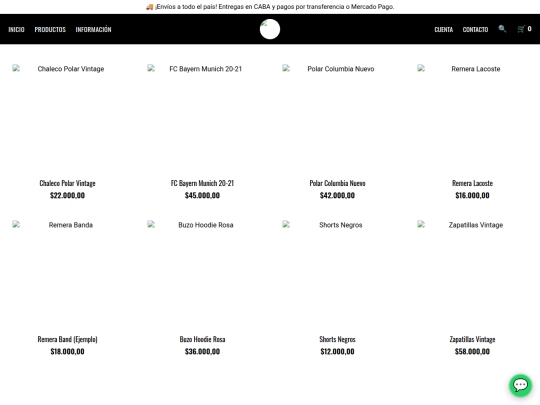Image resolution: width=540 pixels, height=405 pixels.
Task: Click the FC Bayern Munich 20-21 title link
Action: coord(202,183)
